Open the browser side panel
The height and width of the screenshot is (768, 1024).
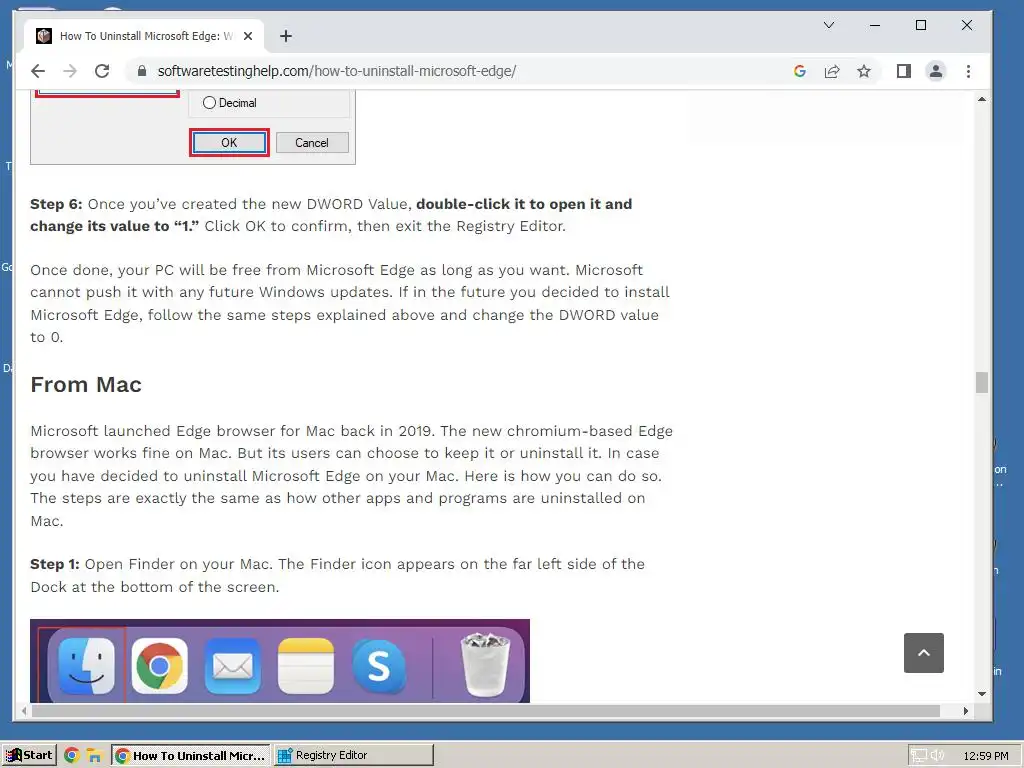coord(904,71)
